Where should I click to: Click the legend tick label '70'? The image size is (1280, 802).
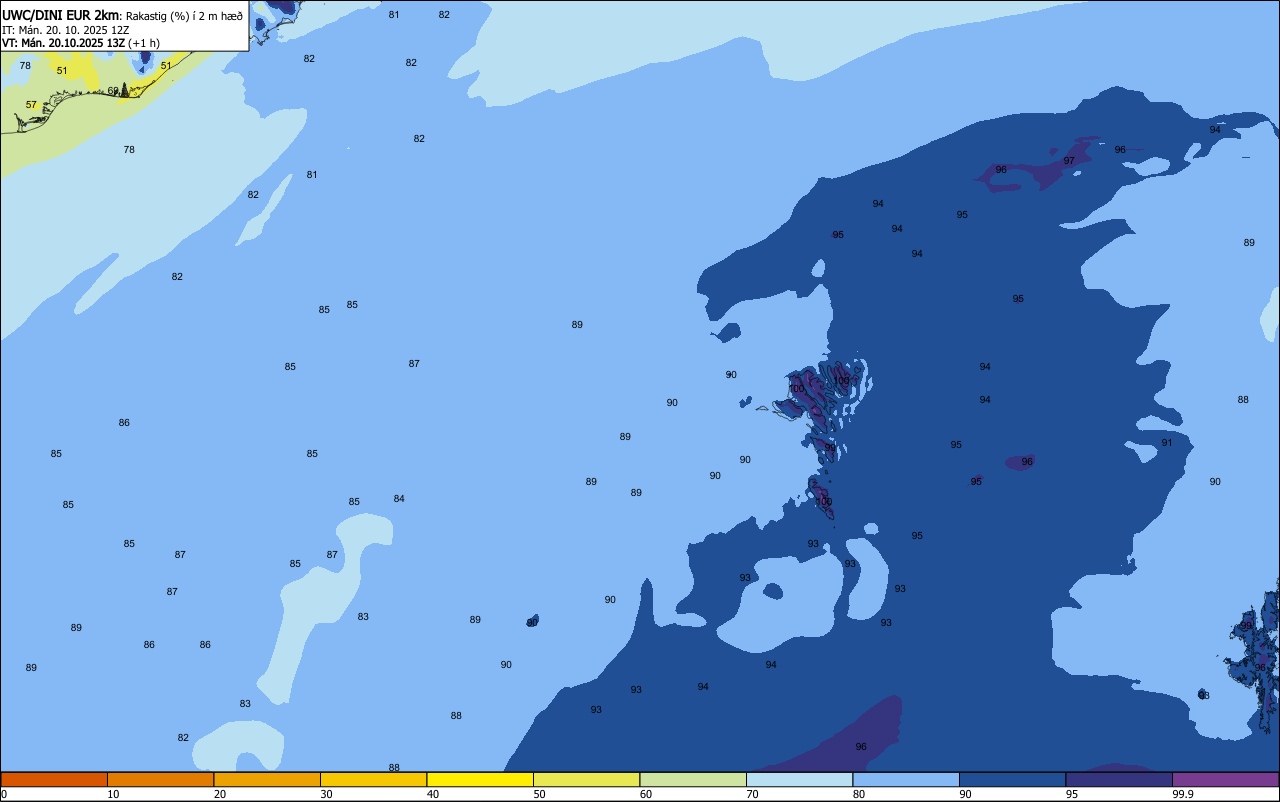pyautogui.click(x=752, y=794)
